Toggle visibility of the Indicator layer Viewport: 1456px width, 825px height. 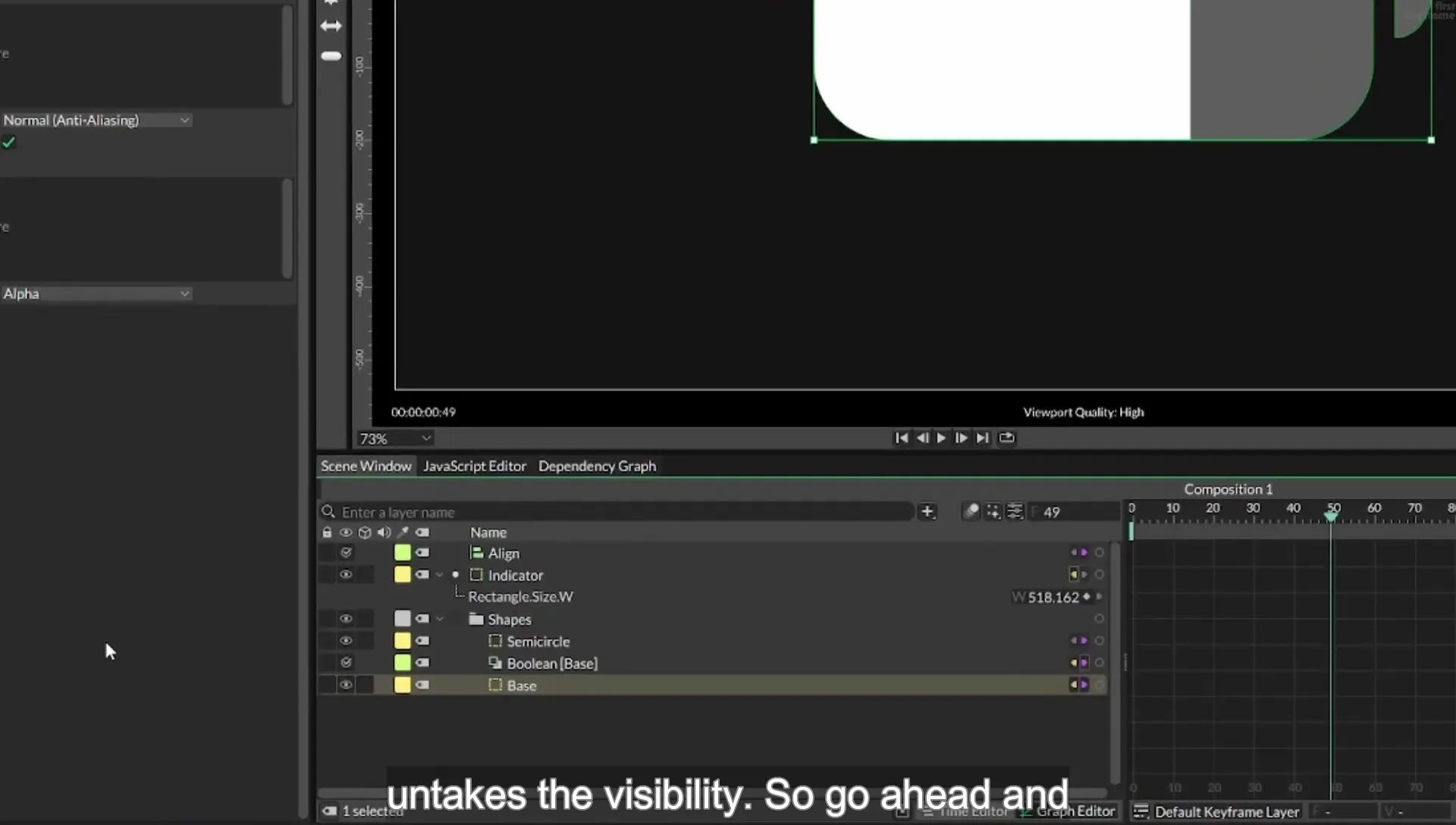(x=346, y=575)
